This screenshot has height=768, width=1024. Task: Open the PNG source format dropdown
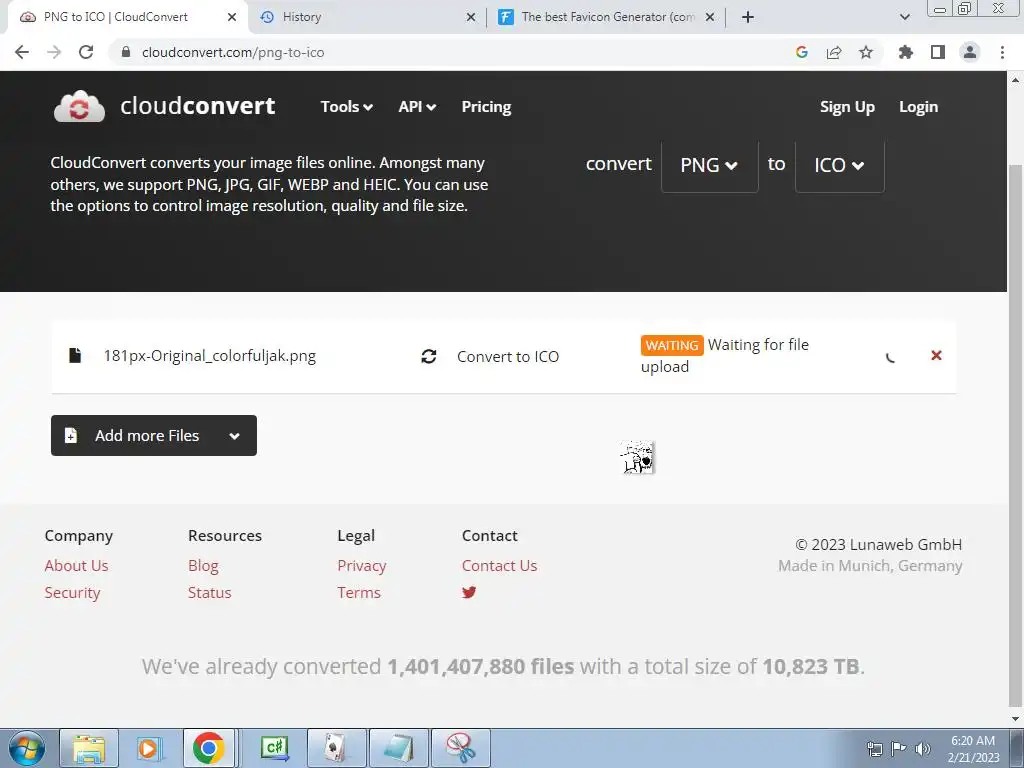coord(709,165)
